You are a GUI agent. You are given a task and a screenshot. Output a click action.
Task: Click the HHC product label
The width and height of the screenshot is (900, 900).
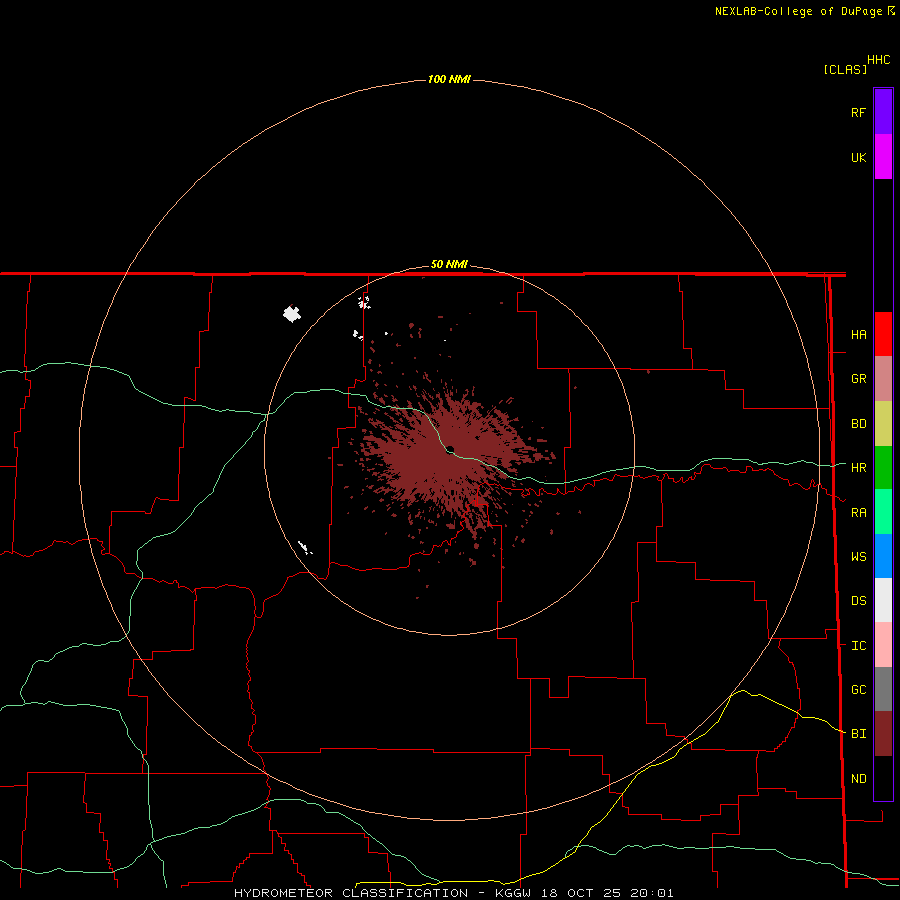click(x=878, y=60)
